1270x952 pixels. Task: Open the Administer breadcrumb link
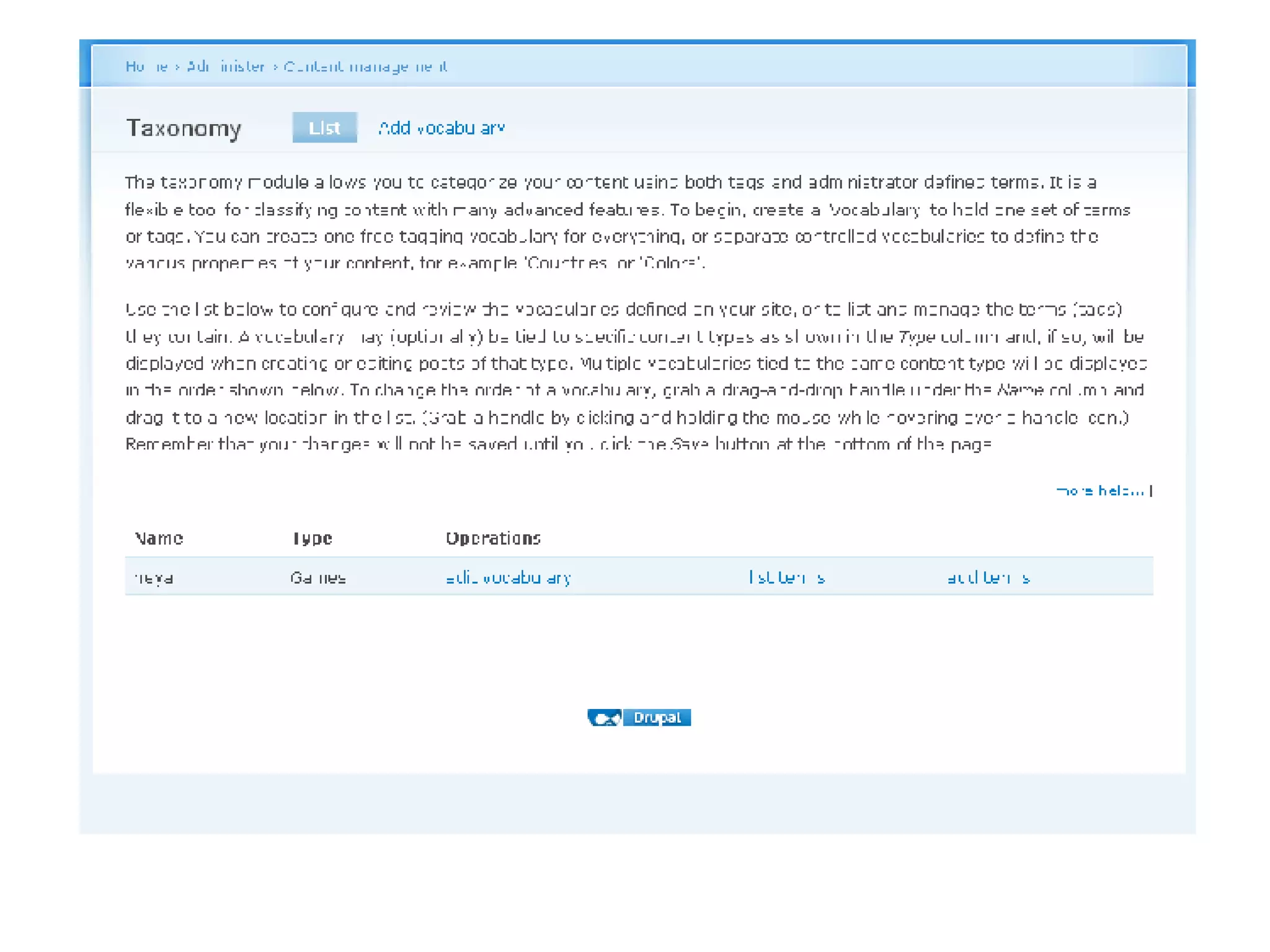pyautogui.click(x=226, y=66)
